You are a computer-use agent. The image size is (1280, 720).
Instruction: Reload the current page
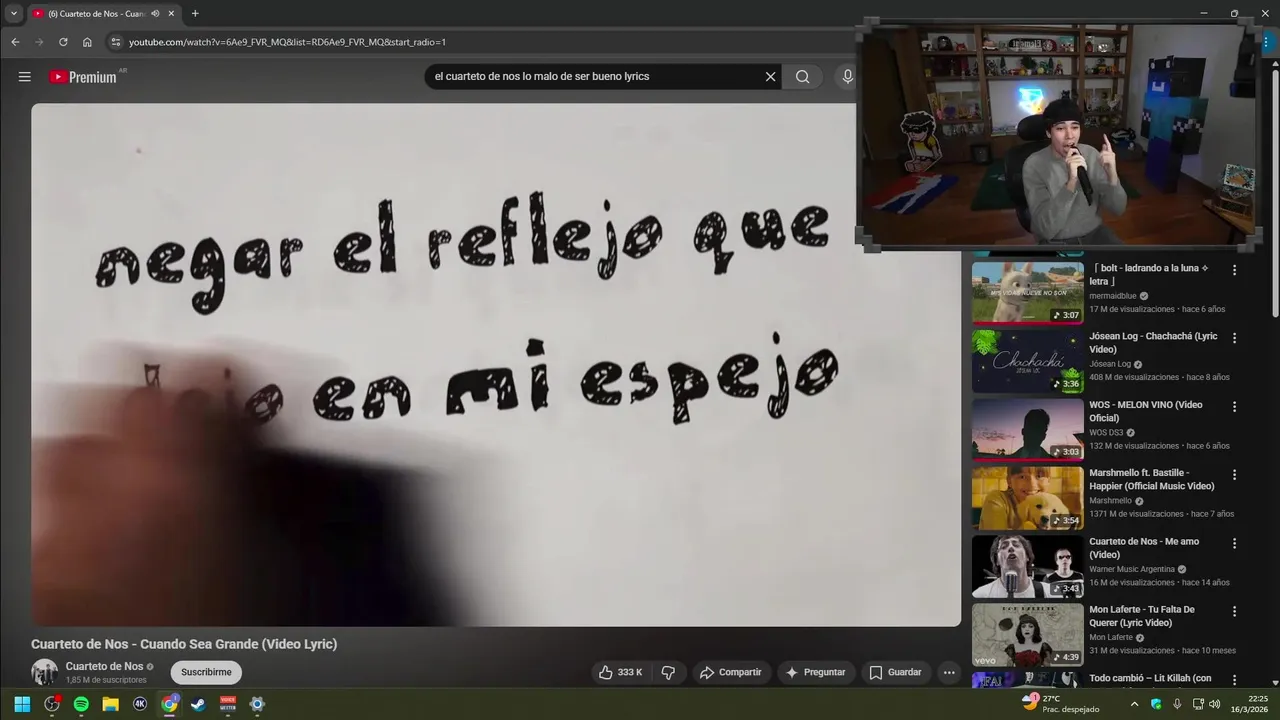[x=63, y=42]
